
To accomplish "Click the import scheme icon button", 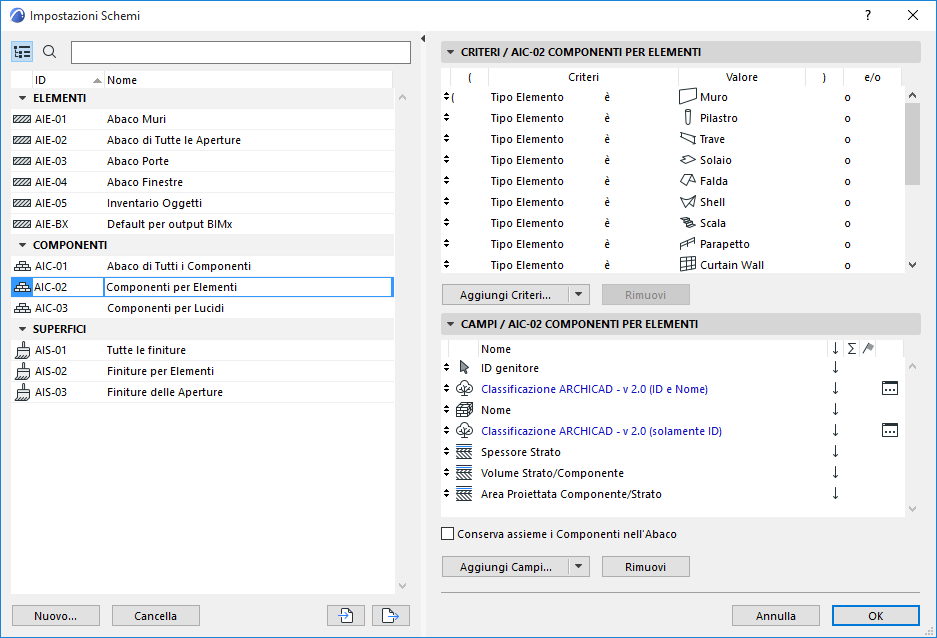I will pyautogui.click(x=346, y=615).
